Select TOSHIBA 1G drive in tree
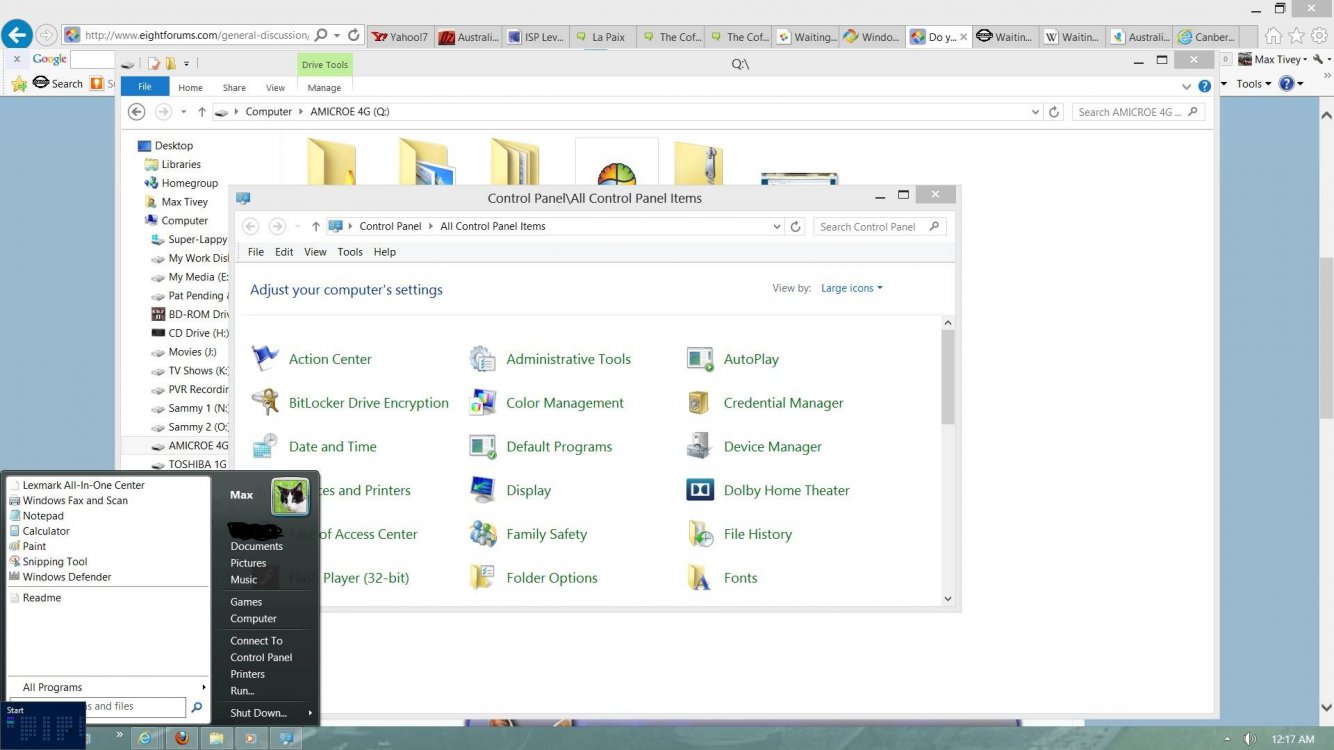The width and height of the screenshot is (1334, 750). pyautogui.click(x=189, y=464)
